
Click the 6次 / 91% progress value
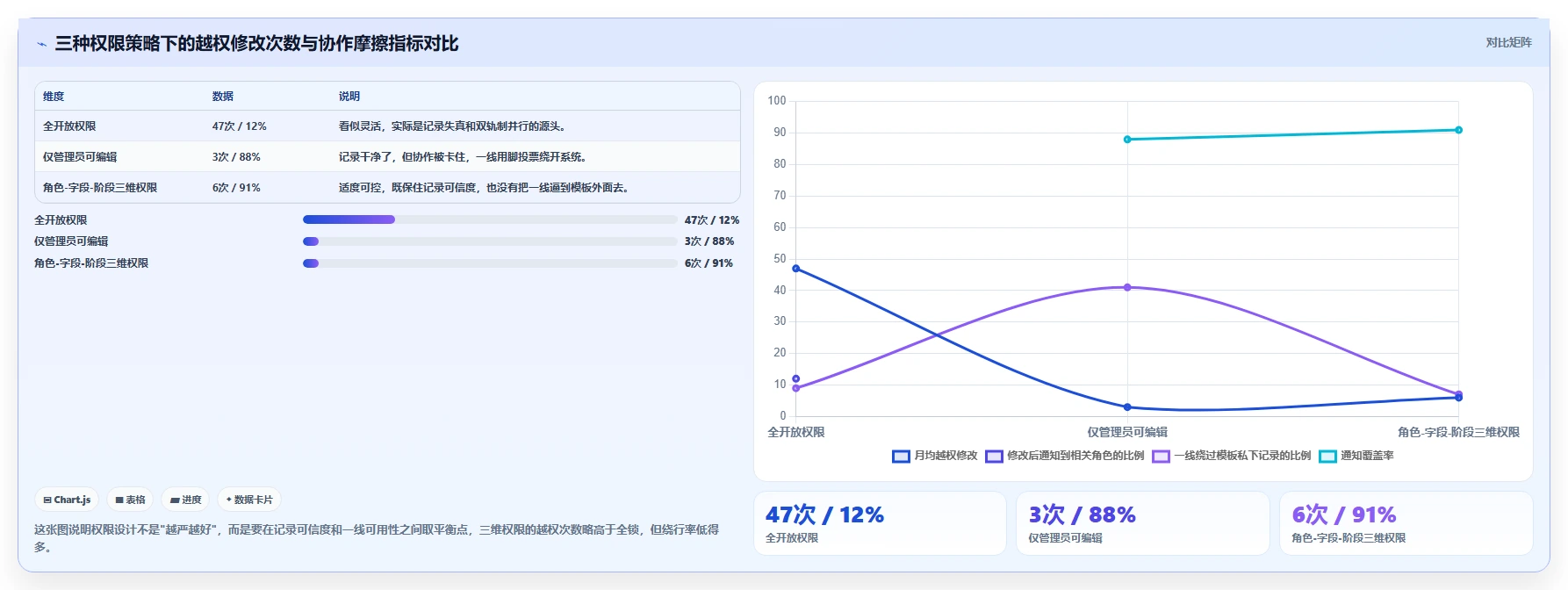[709, 263]
